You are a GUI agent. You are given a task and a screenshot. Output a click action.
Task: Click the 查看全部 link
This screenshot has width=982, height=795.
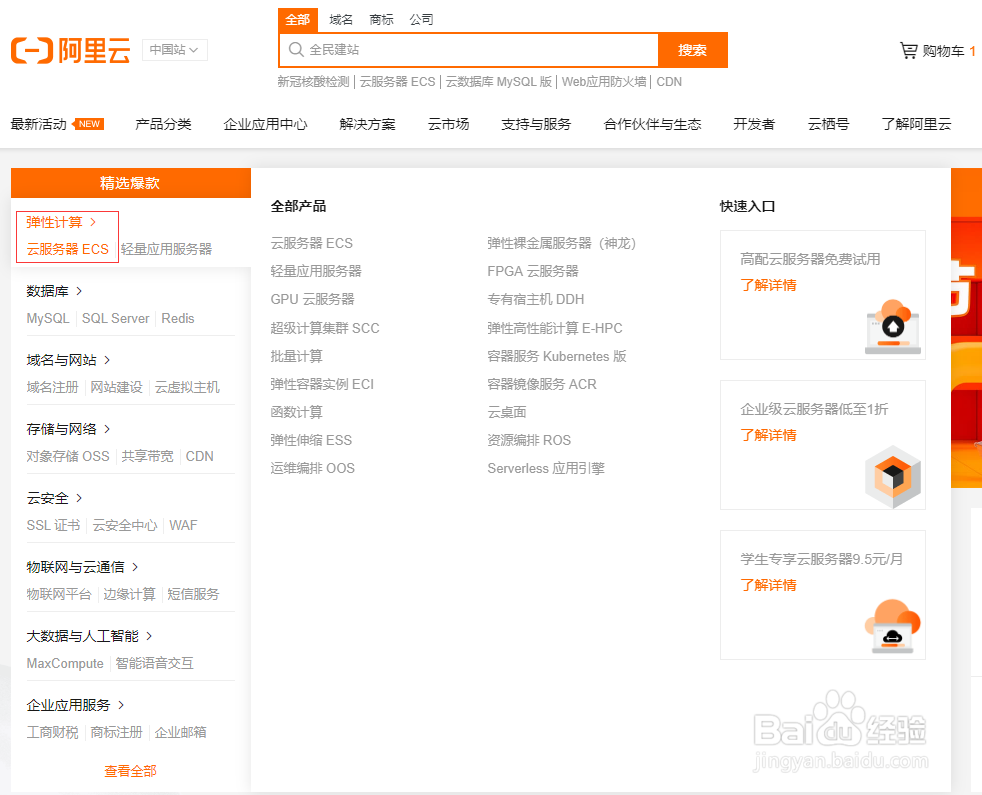coord(130,771)
